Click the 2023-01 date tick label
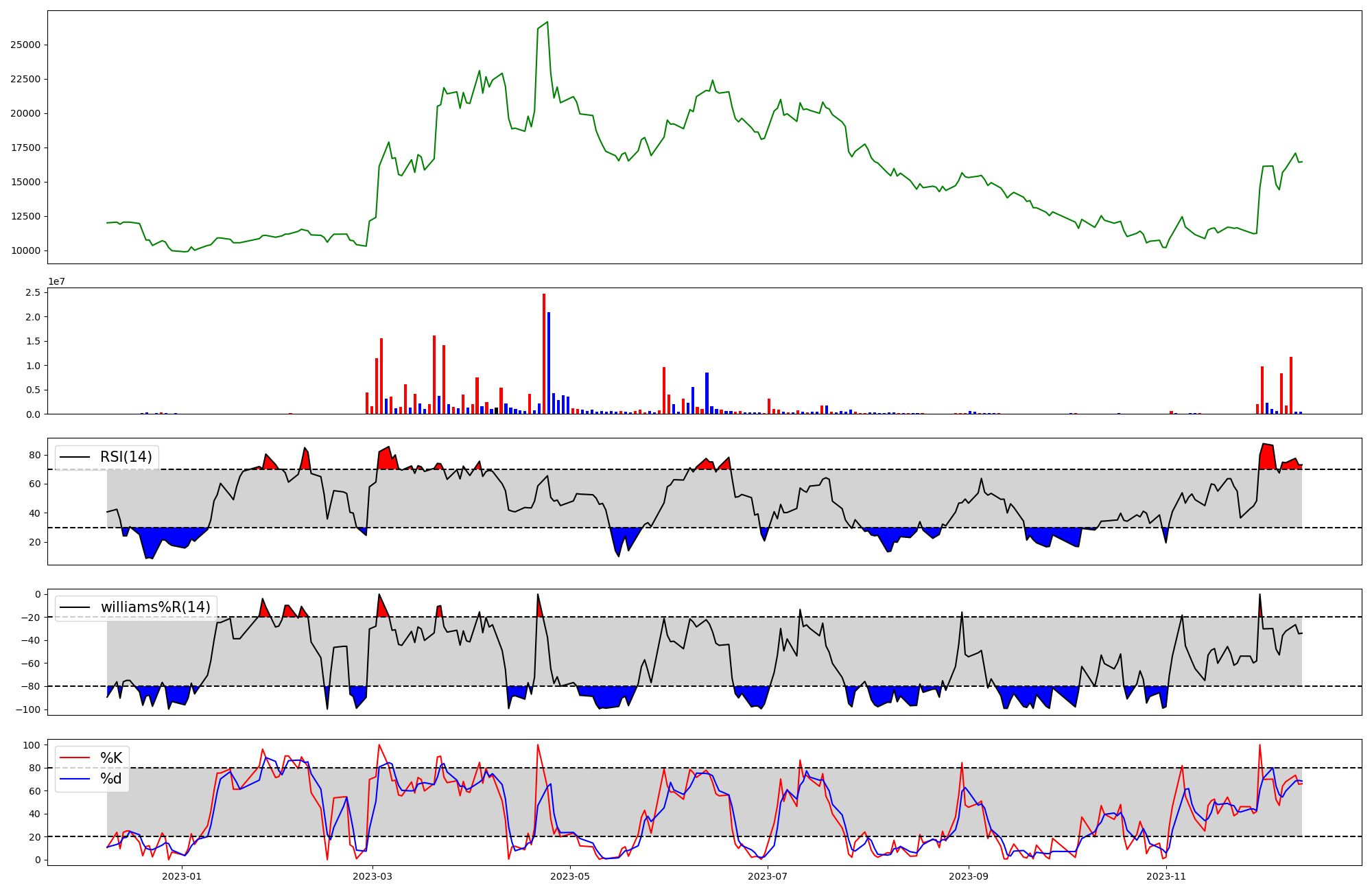The height and width of the screenshot is (892, 1372). point(182,876)
